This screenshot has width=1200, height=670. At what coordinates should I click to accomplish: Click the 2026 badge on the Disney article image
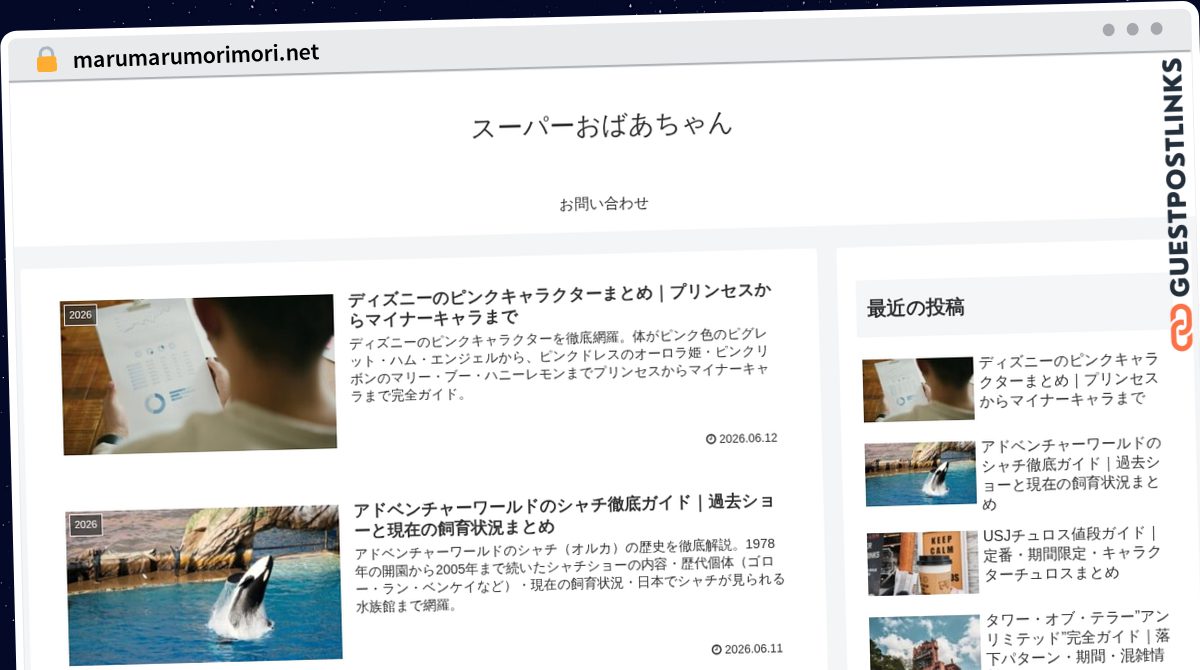80,315
